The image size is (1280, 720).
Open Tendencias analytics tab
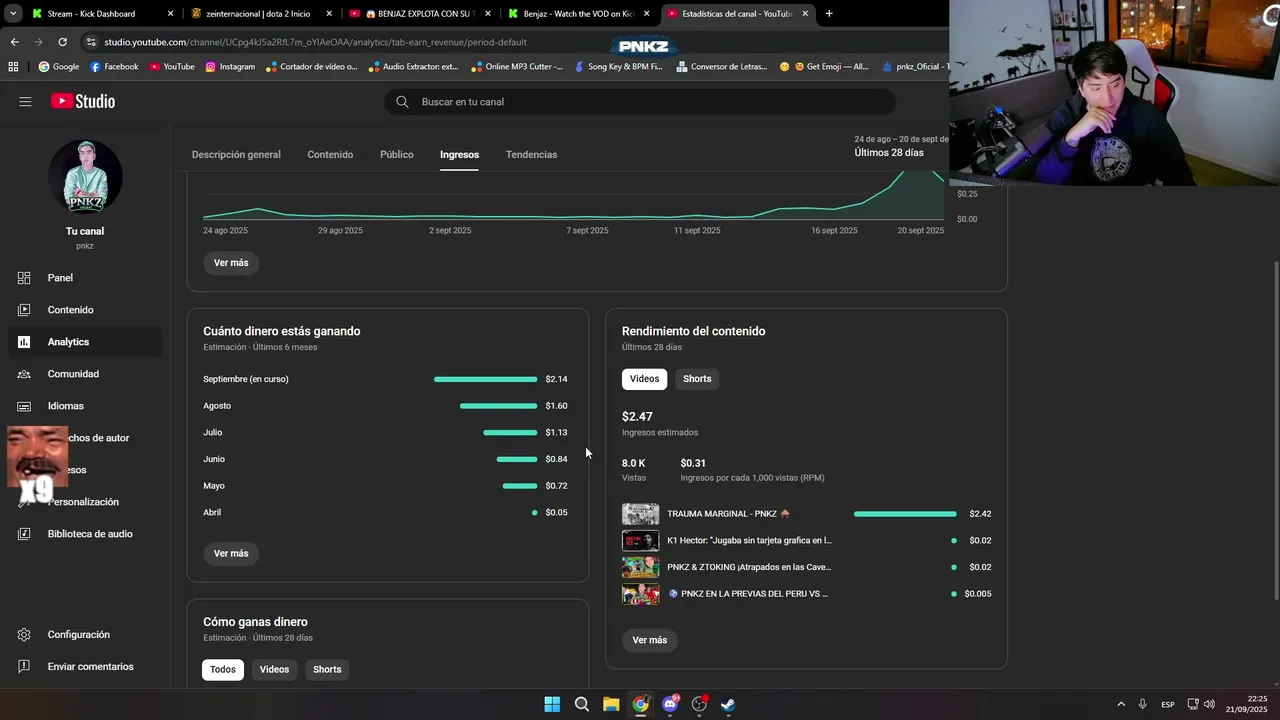click(531, 155)
